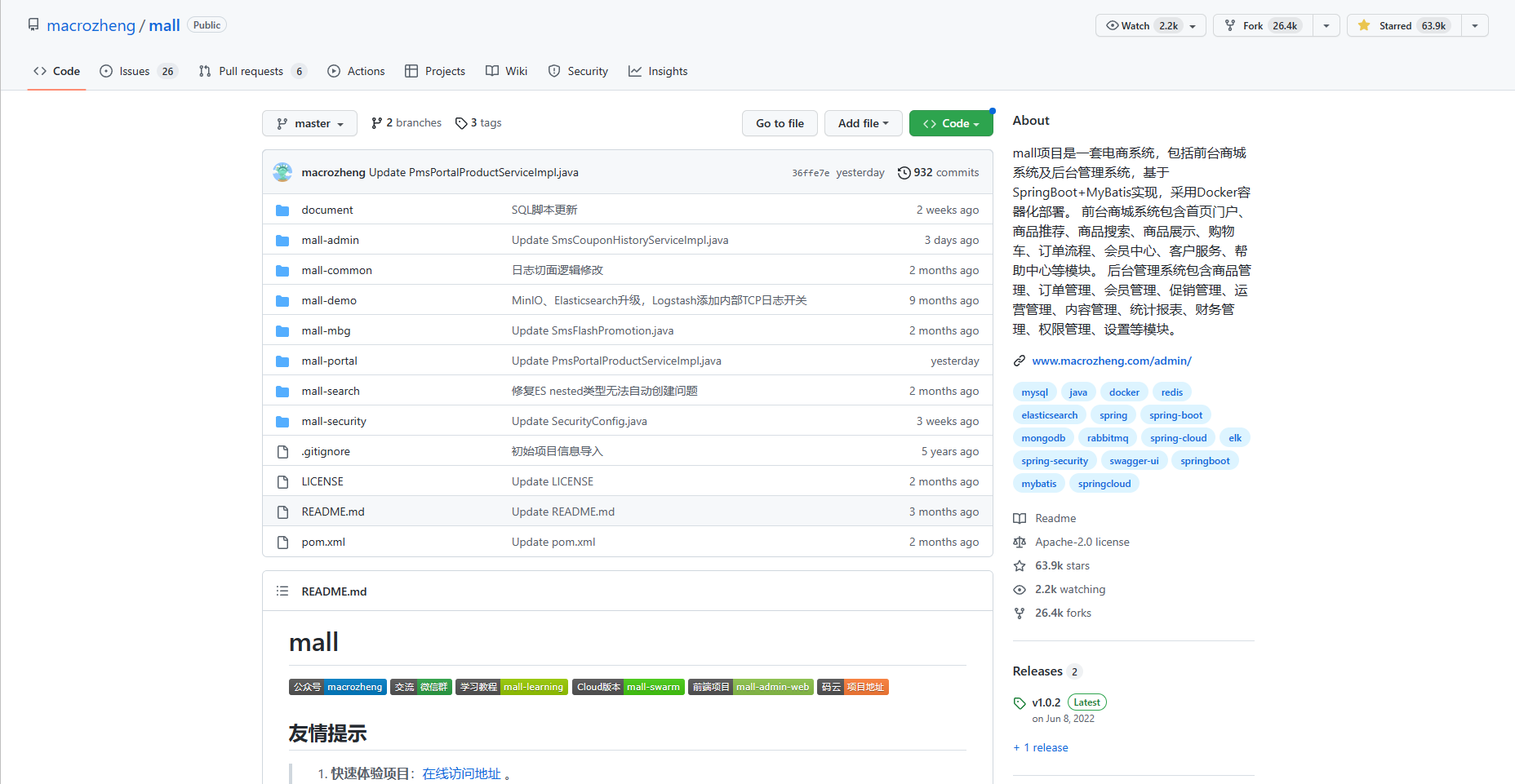
Task: Open the mall-portal folder
Action: point(329,361)
